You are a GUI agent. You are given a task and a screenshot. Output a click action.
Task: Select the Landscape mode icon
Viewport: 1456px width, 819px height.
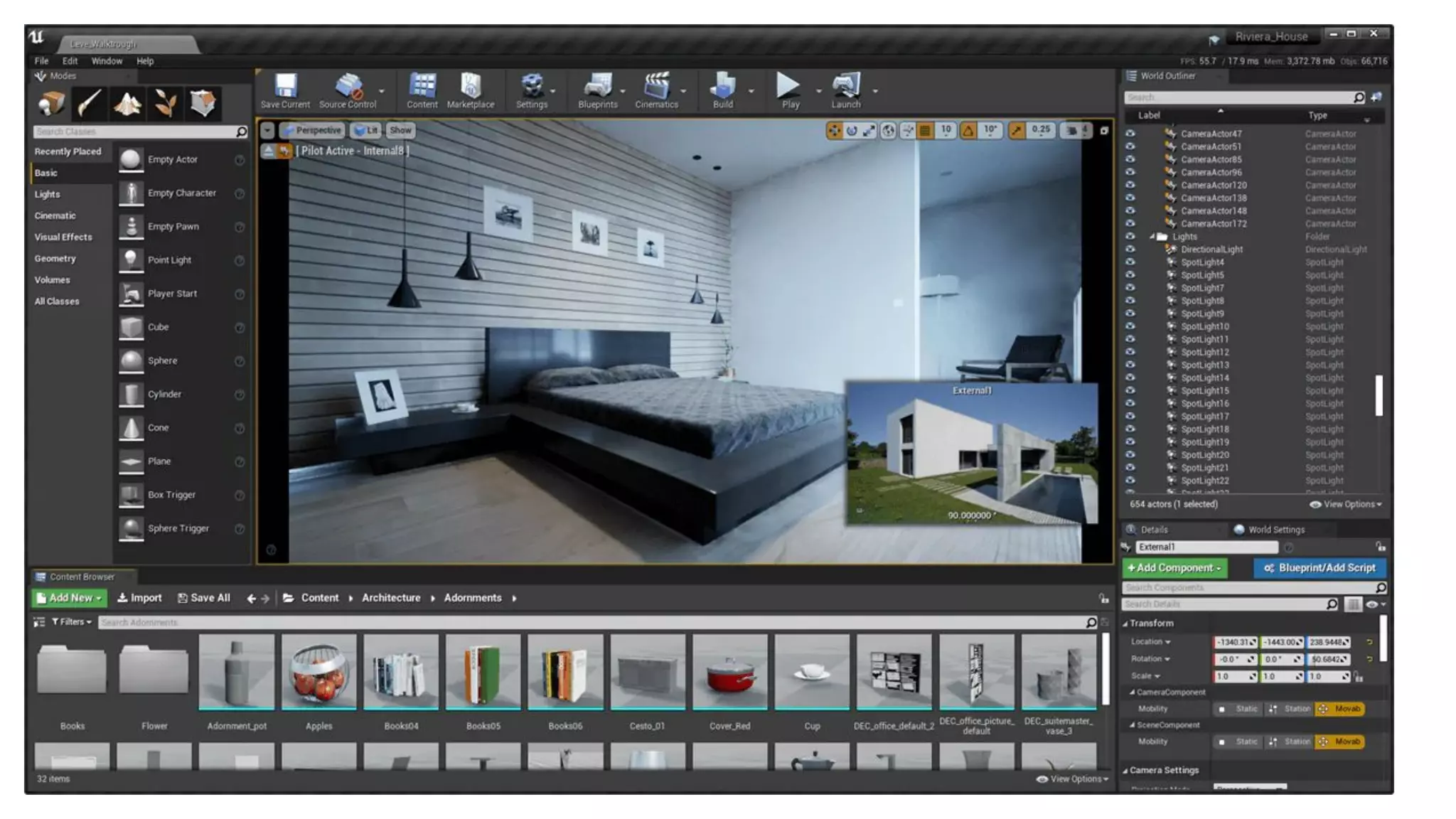(x=127, y=104)
